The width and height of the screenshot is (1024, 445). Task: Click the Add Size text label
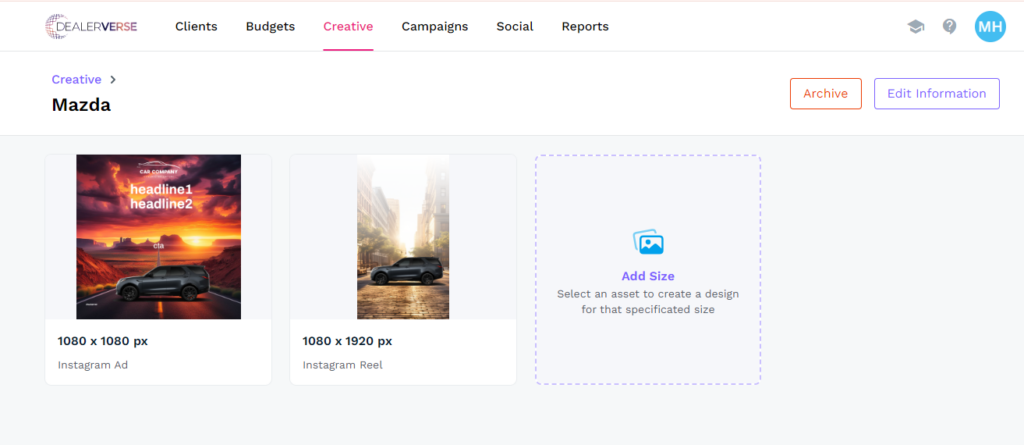[648, 276]
